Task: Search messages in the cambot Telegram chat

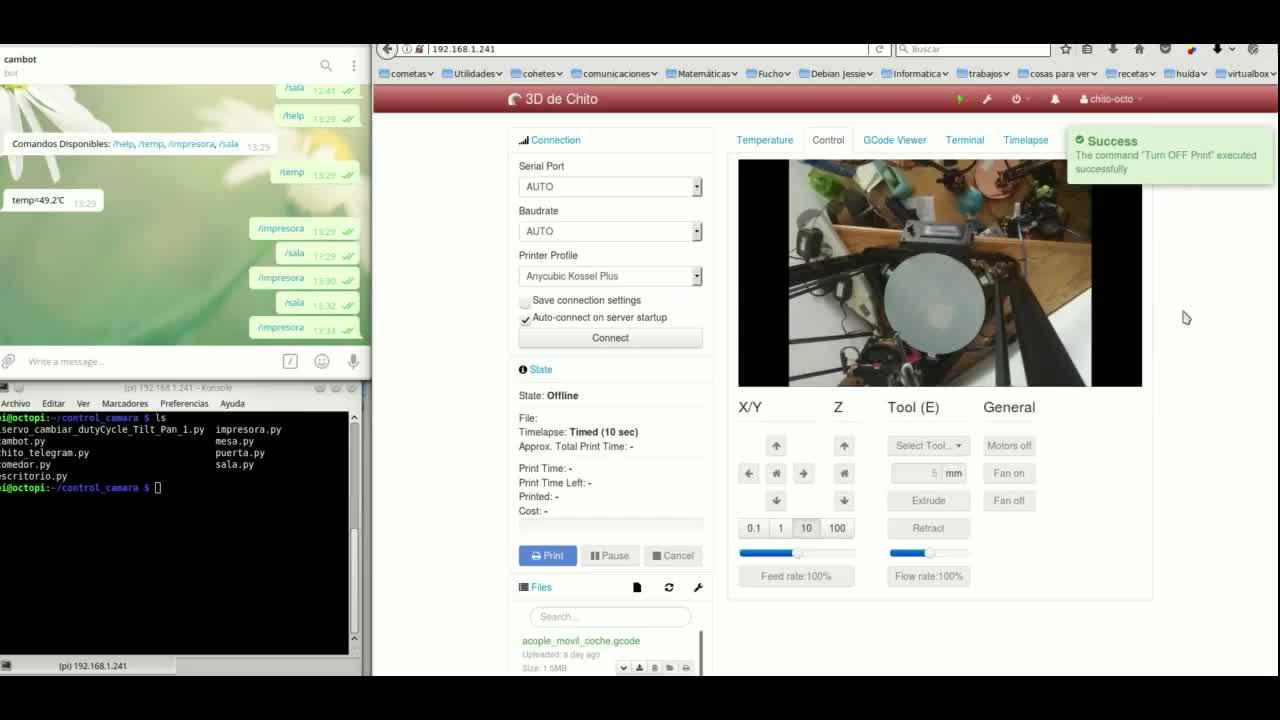Action: click(326, 66)
